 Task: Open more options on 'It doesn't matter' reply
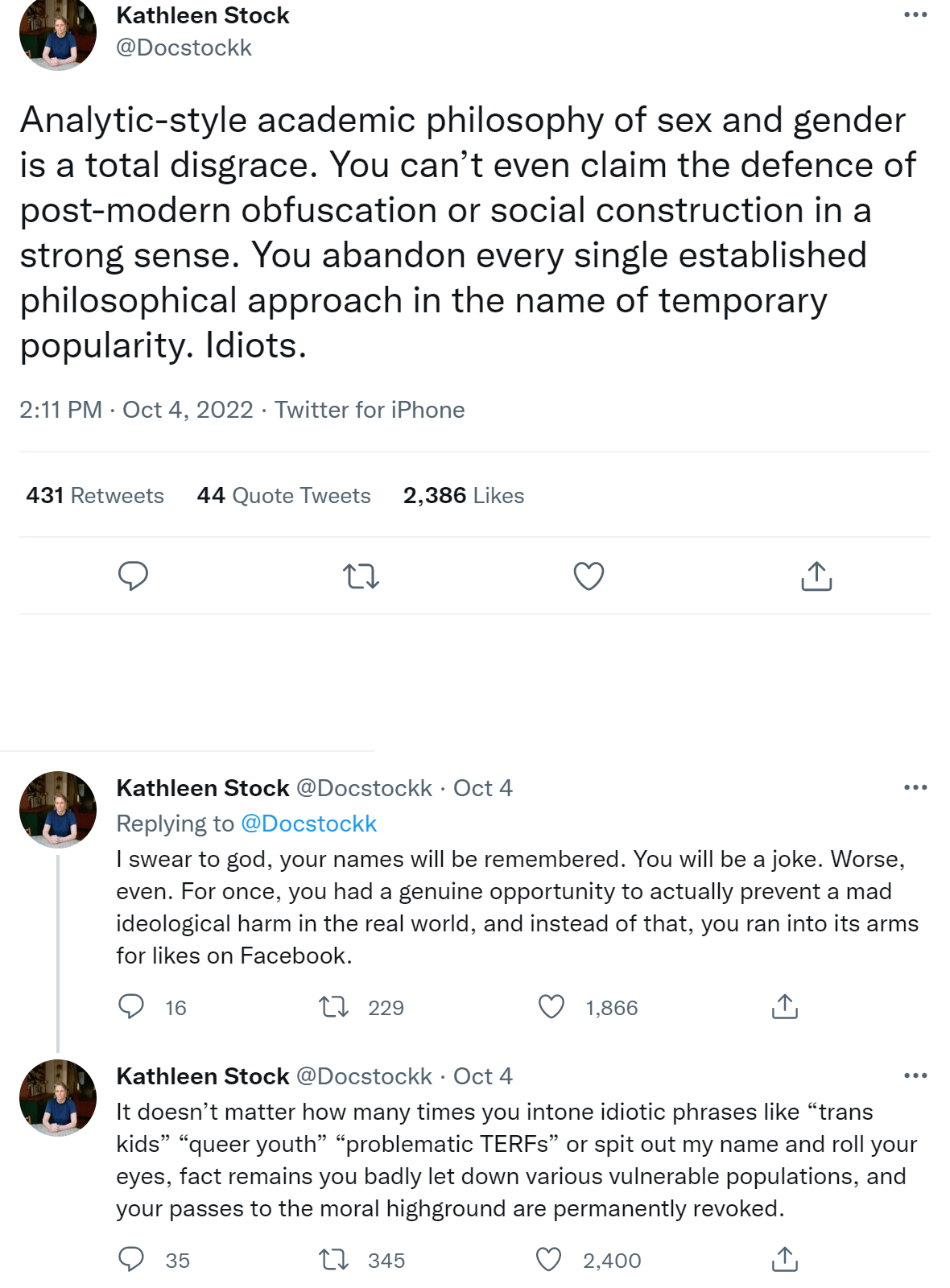tap(915, 1075)
